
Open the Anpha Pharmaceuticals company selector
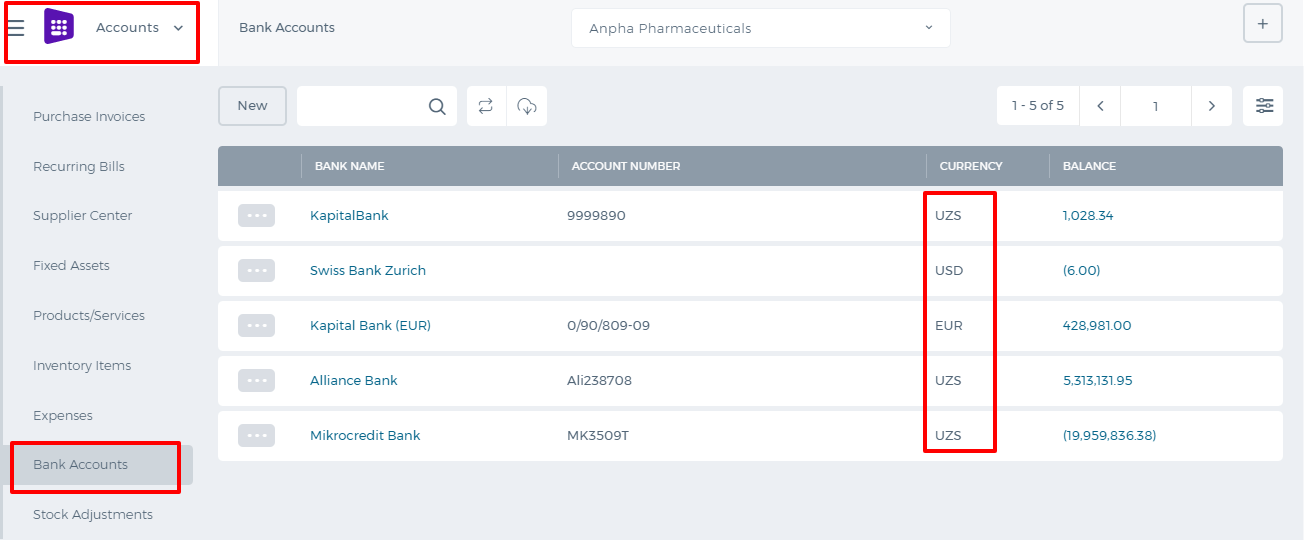click(761, 28)
